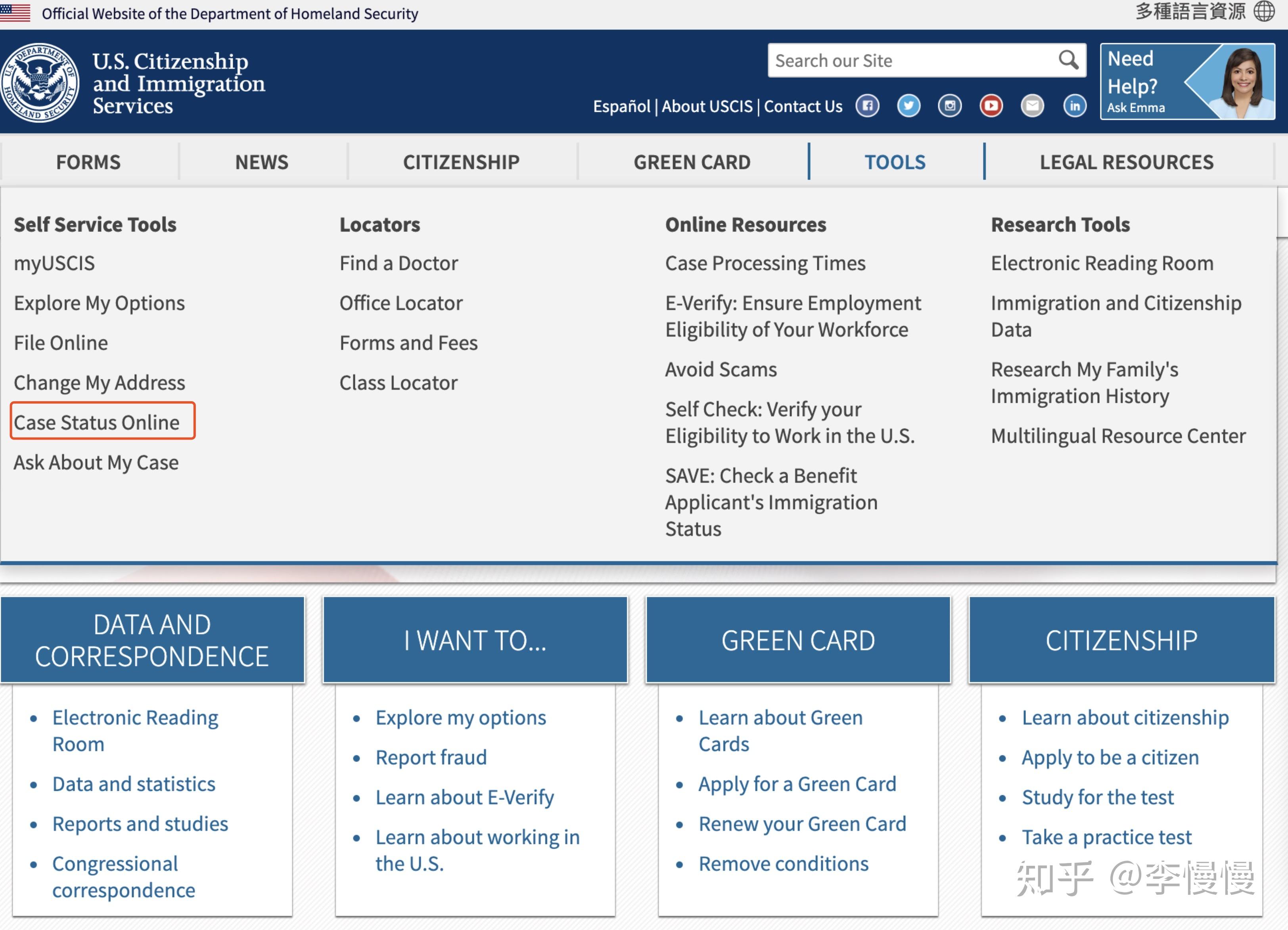Click the Instagram icon
1288x930 pixels.
pyautogui.click(x=949, y=106)
